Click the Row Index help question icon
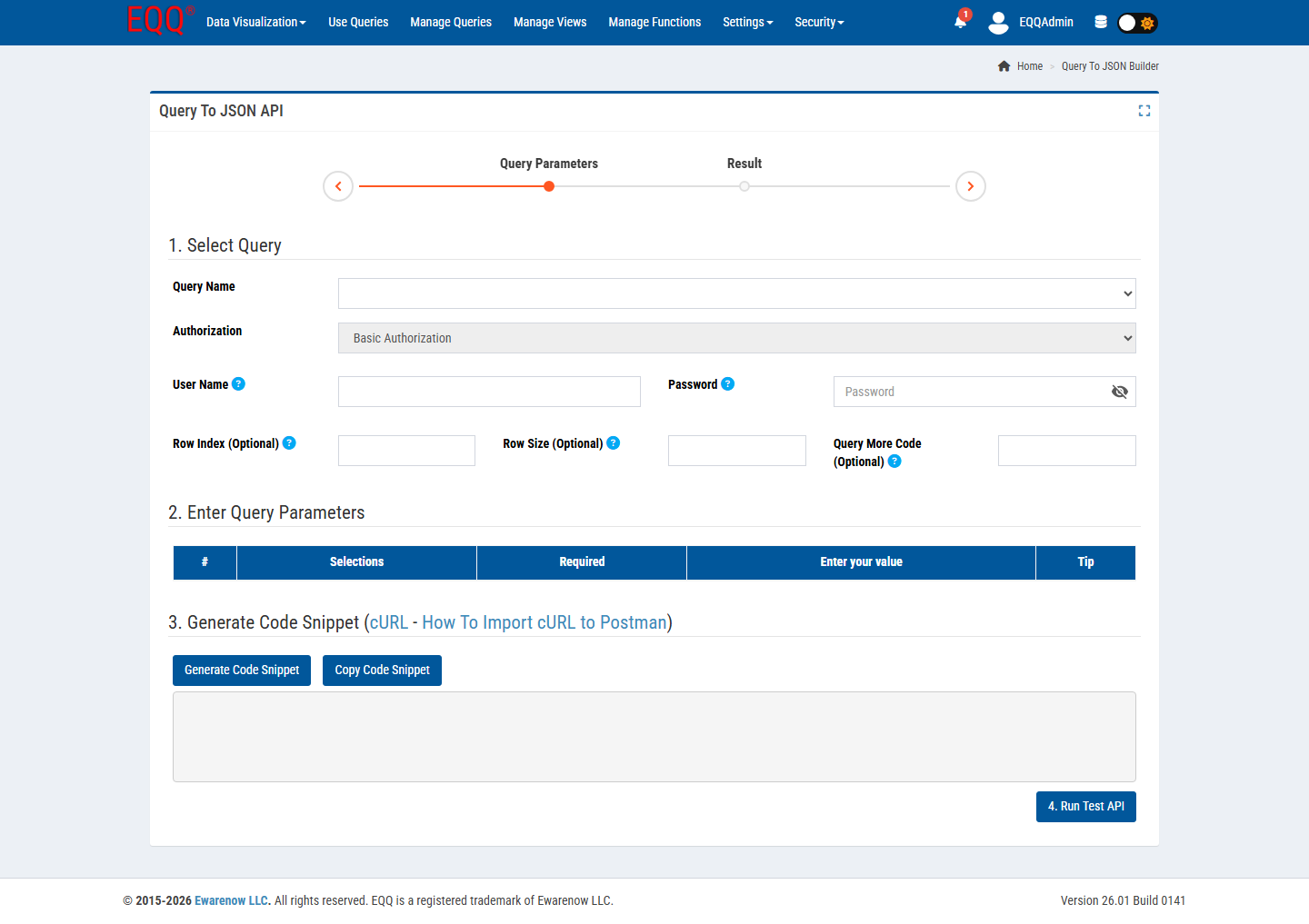 [x=288, y=442]
